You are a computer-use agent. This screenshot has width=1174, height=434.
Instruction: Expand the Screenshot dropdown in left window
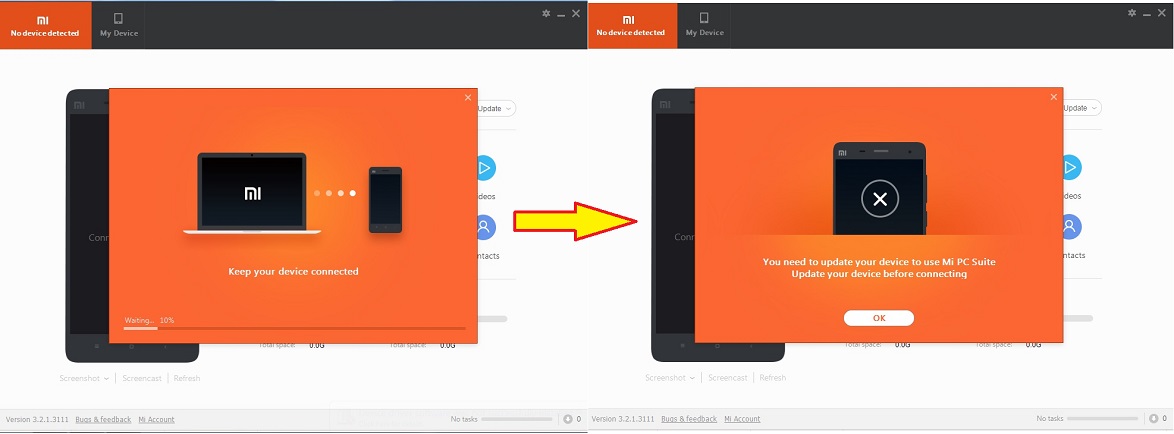(x=84, y=378)
